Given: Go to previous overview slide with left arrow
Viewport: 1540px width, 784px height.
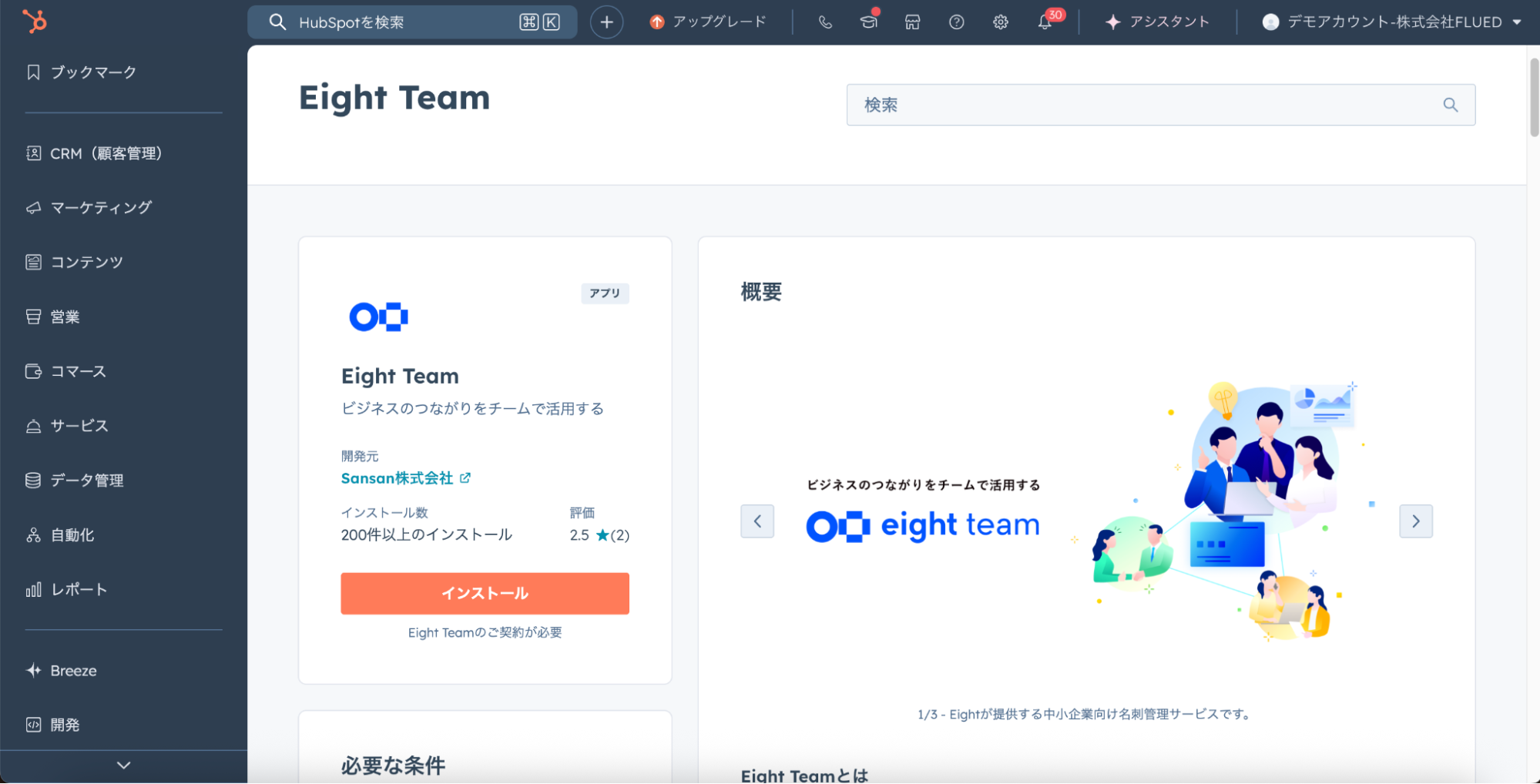Looking at the screenshot, I should (757, 521).
